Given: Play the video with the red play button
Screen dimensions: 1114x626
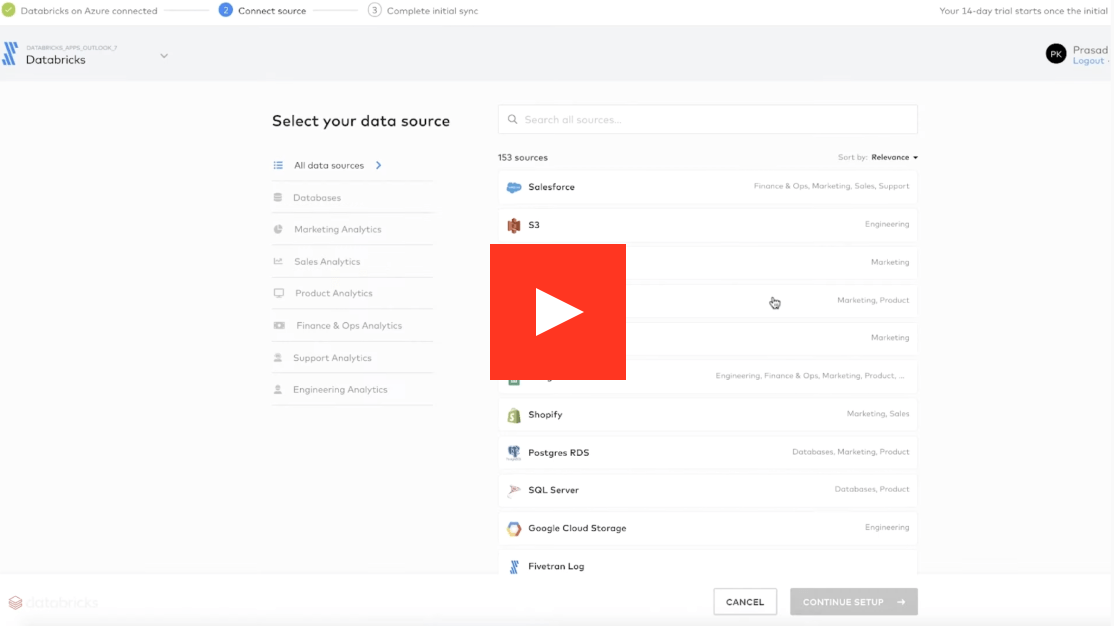Looking at the screenshot, I should [557, 312].
